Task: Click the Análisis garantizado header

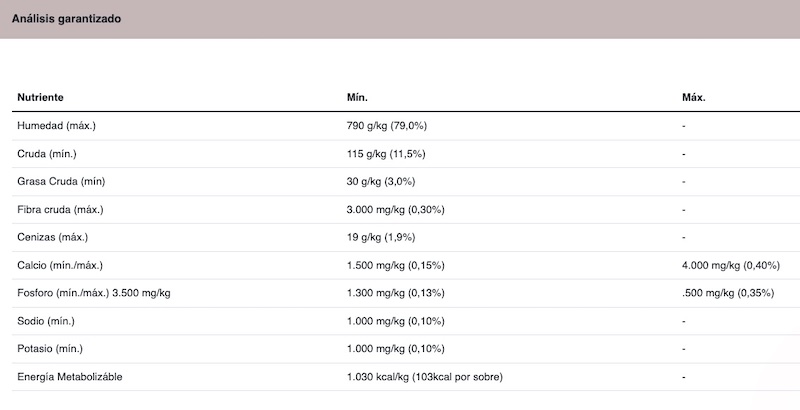Action: (x=66, y=19)
